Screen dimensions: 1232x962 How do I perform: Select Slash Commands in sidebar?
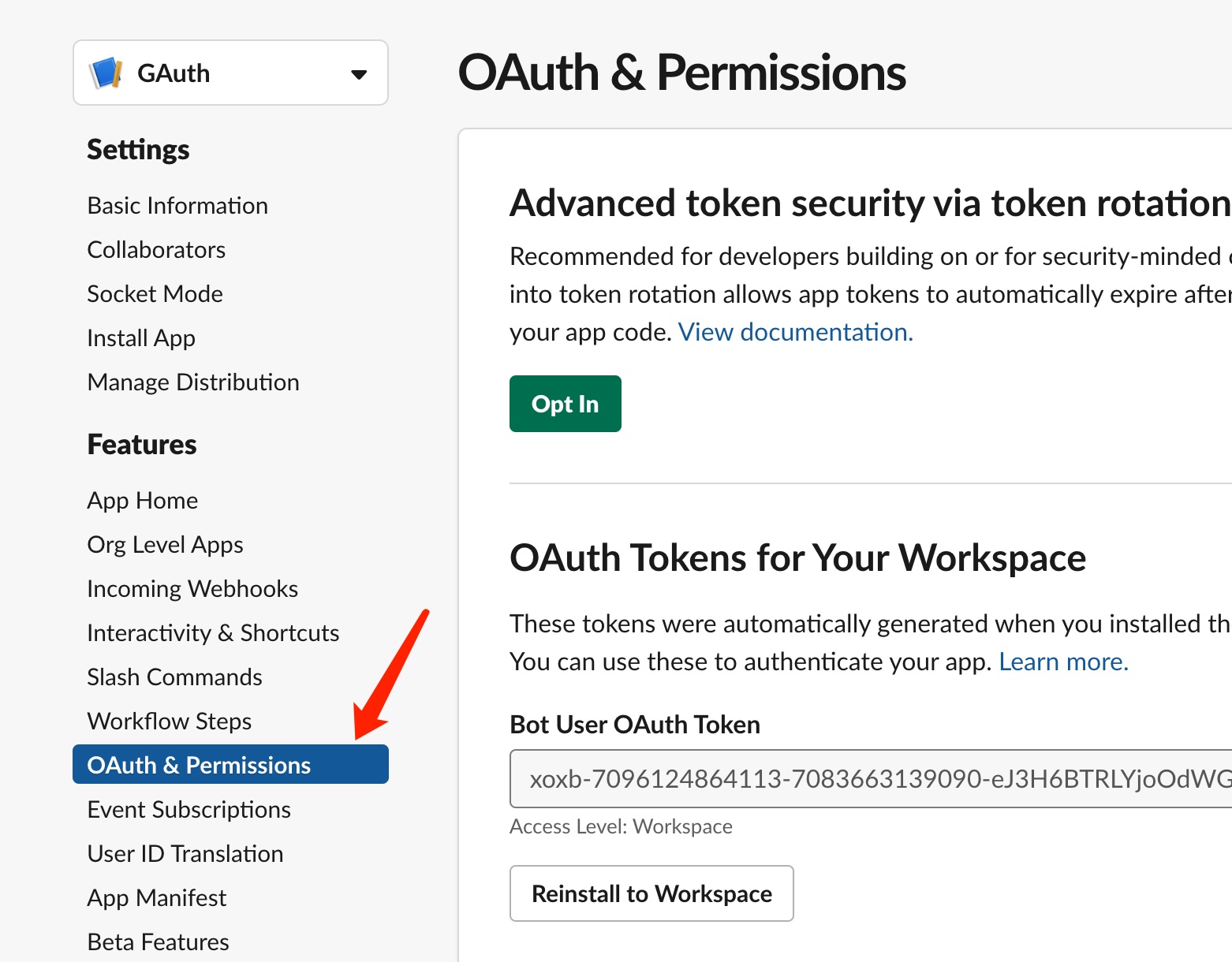174,677
